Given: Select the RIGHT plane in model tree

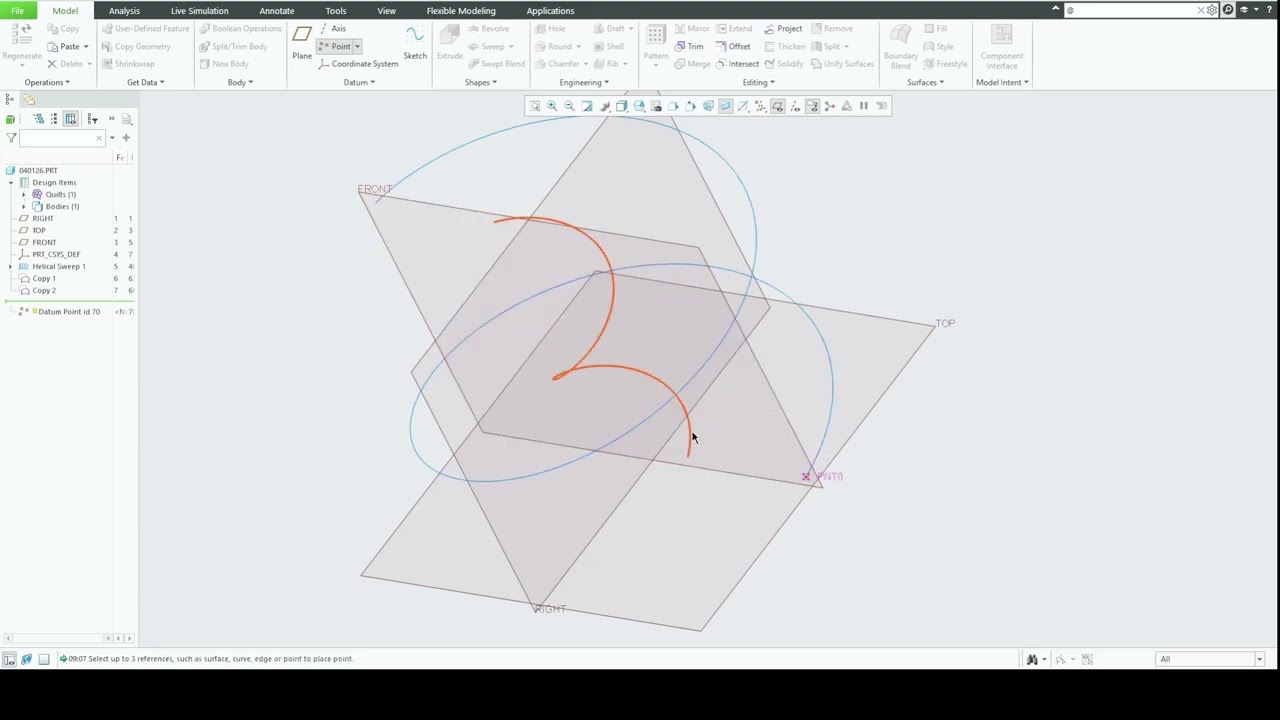Looking at the screenshot, I should pos(43,219).
